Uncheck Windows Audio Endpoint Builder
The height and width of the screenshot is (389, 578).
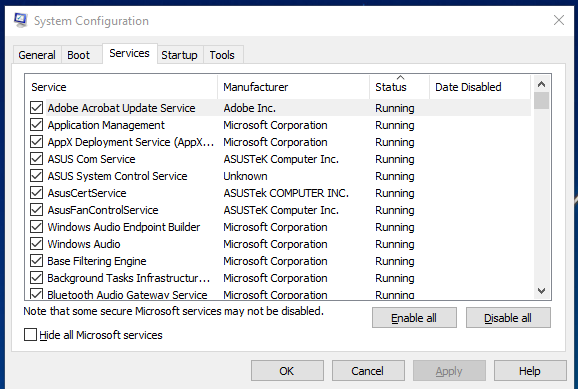[36, 227]
